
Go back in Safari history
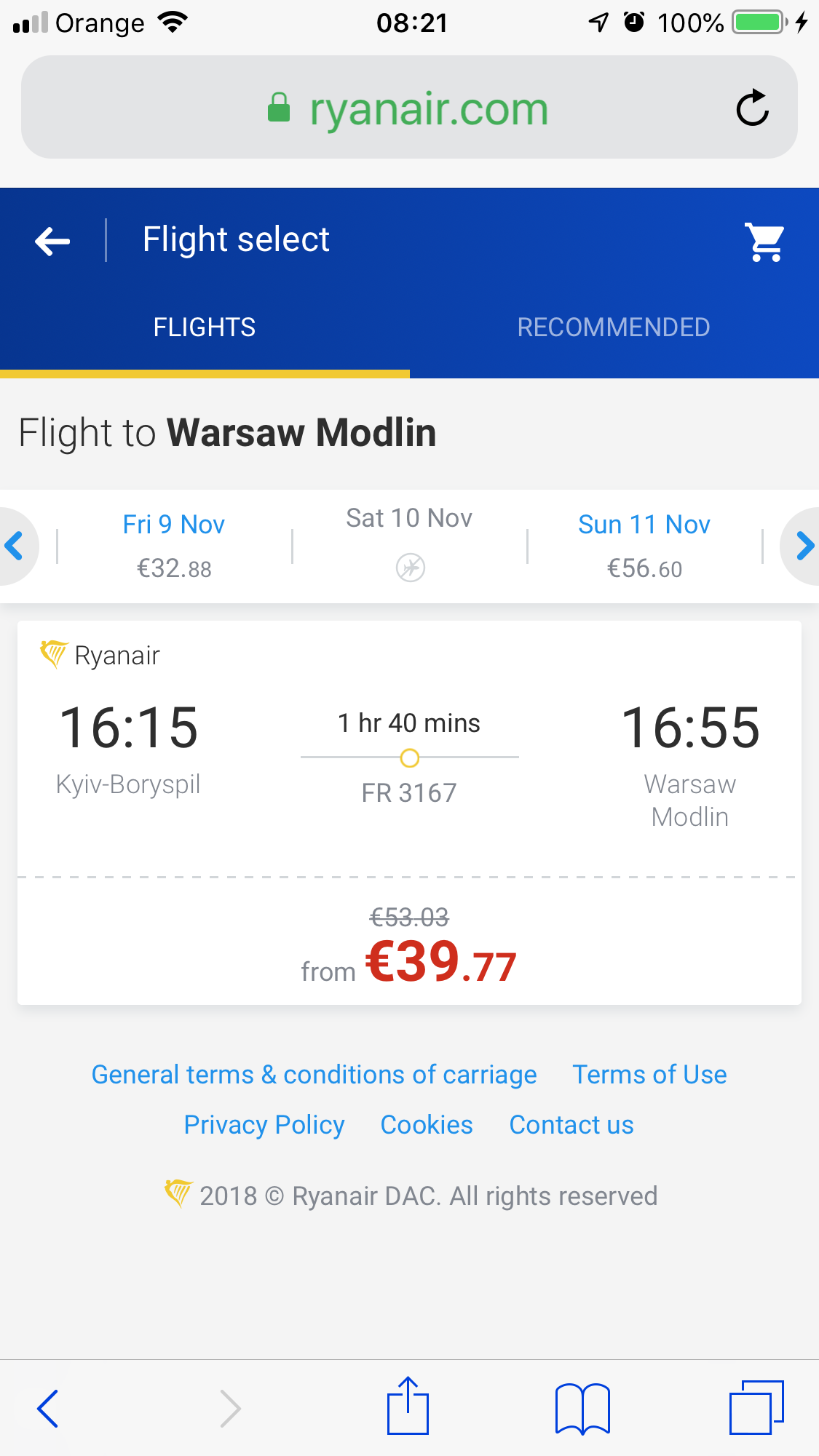(48, 1408)
